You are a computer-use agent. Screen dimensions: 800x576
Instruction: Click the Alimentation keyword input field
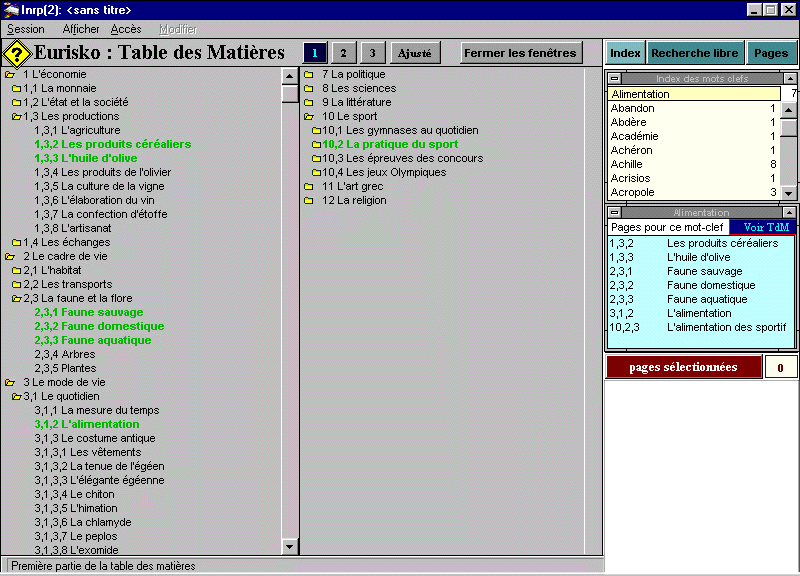tap(694, 94)
